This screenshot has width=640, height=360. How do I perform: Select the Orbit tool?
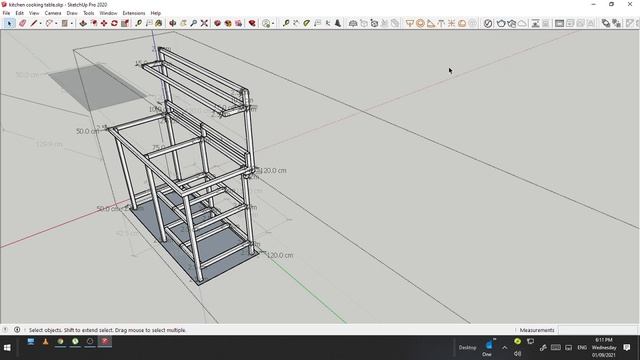tap(173, 23)
